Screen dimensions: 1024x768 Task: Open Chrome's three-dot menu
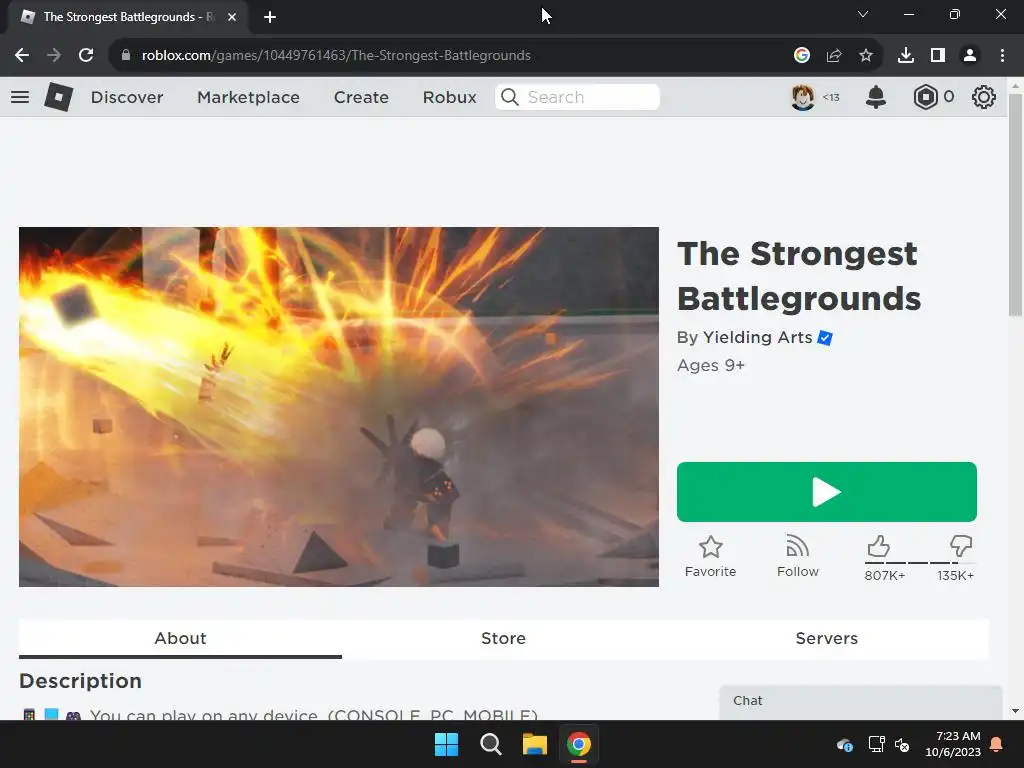pyautogui.click(x=1002, y=56)
